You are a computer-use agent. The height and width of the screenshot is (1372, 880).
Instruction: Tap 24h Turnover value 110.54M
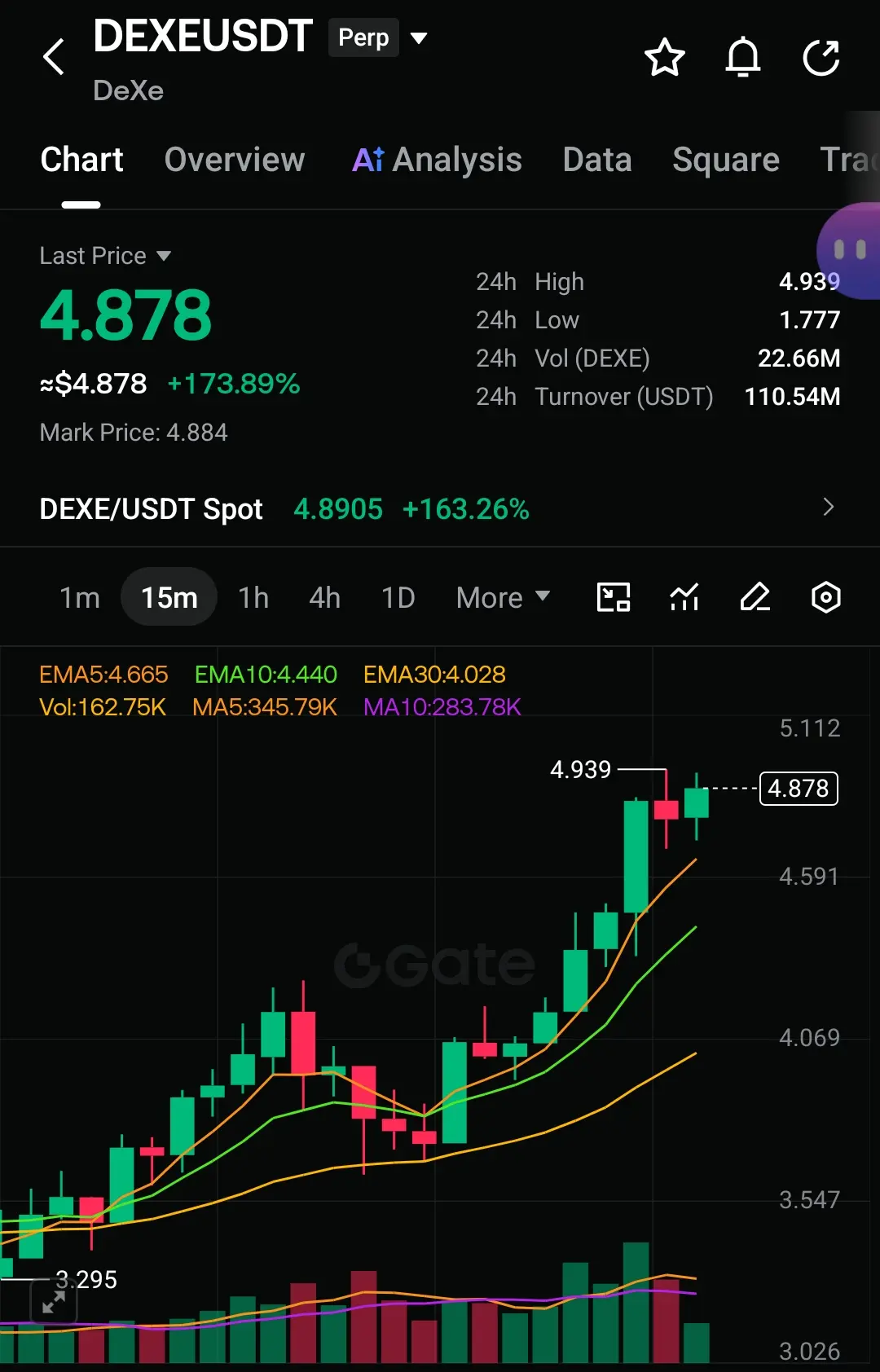coord(792,397)
